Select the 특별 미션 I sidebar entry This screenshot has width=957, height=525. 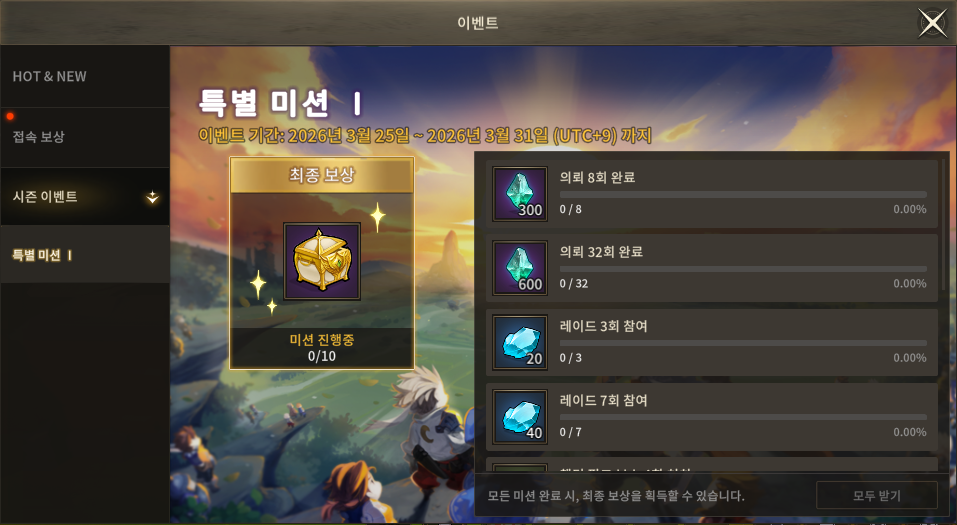click(85, 255)
